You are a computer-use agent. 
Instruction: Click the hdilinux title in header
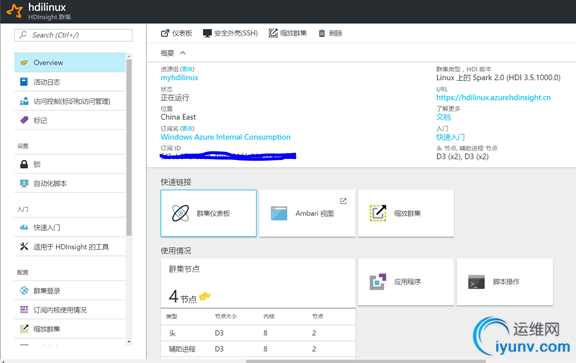47,7
